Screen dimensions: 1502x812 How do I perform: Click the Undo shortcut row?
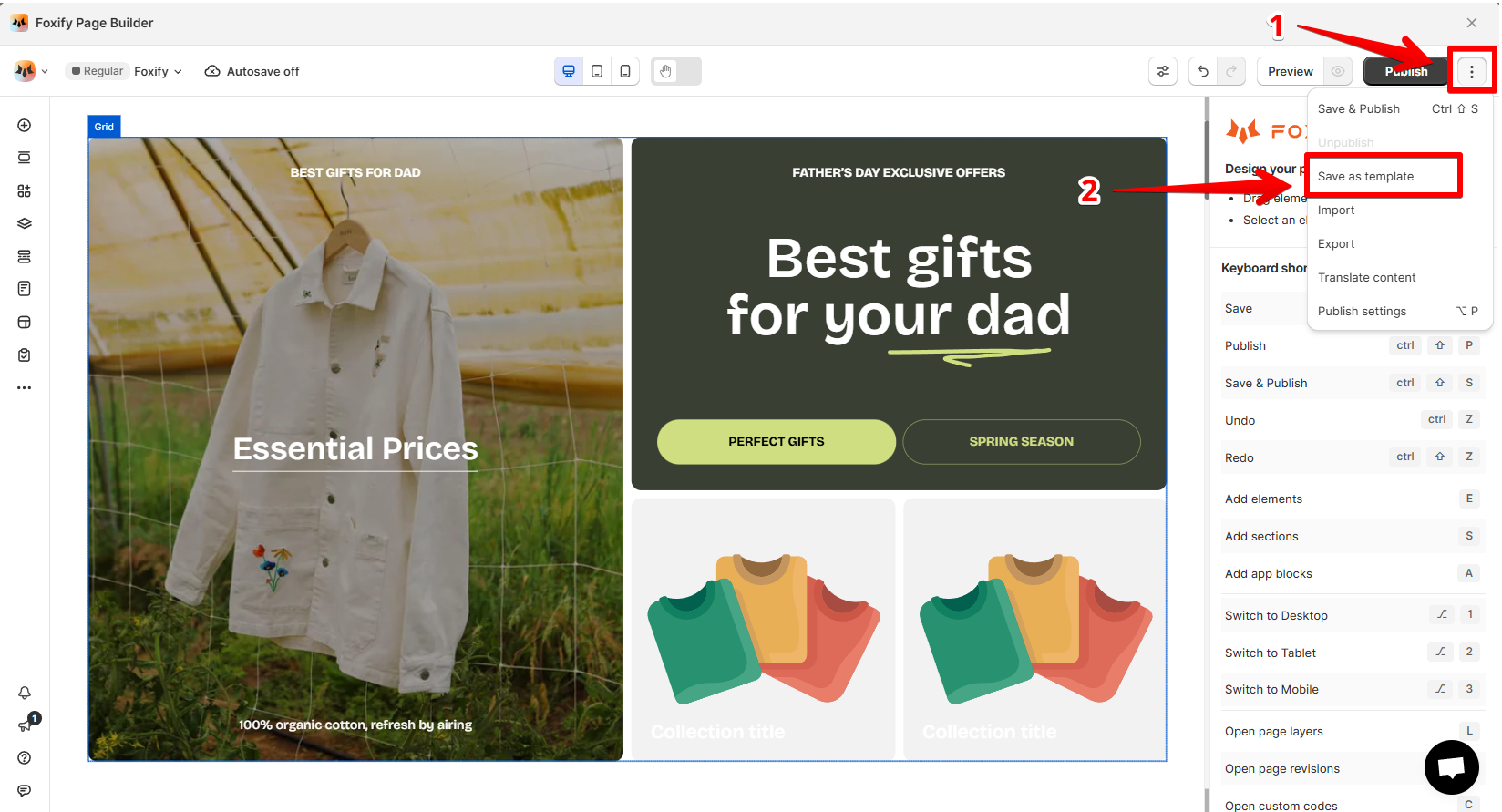tap(1353, 420)
